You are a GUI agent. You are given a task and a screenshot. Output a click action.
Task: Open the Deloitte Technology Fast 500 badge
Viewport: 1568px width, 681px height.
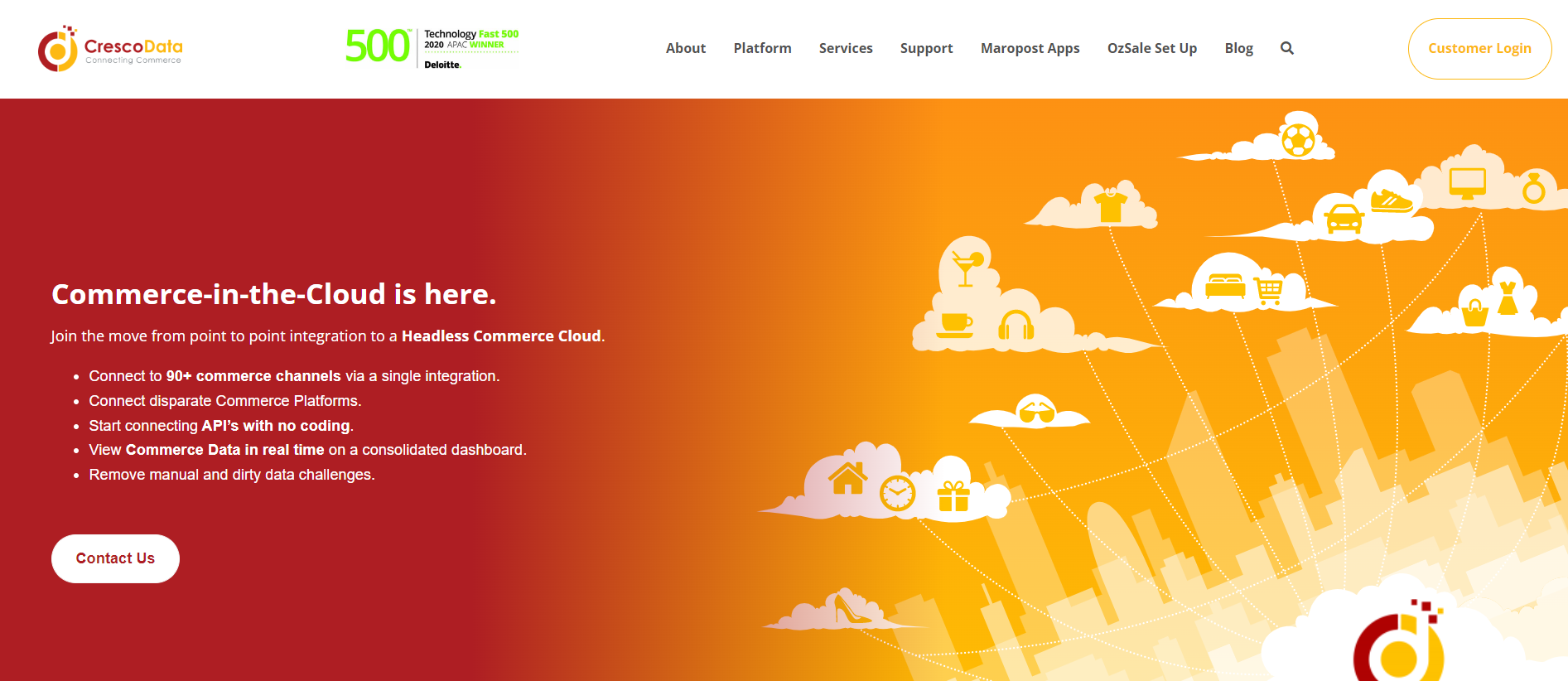(x=432, y=47)
